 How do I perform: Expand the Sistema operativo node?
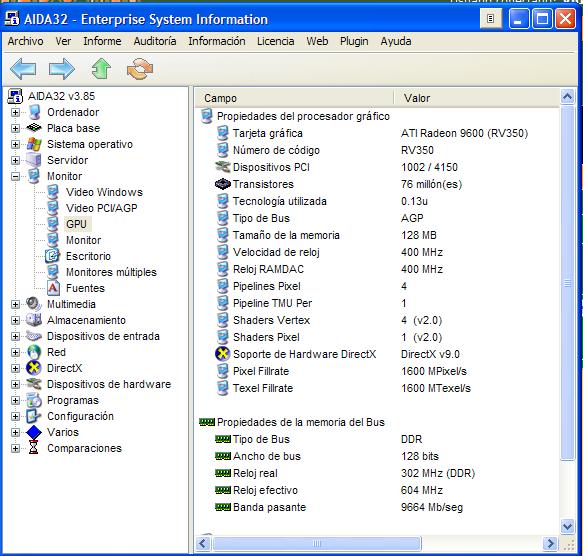click(x=15, y=144)
